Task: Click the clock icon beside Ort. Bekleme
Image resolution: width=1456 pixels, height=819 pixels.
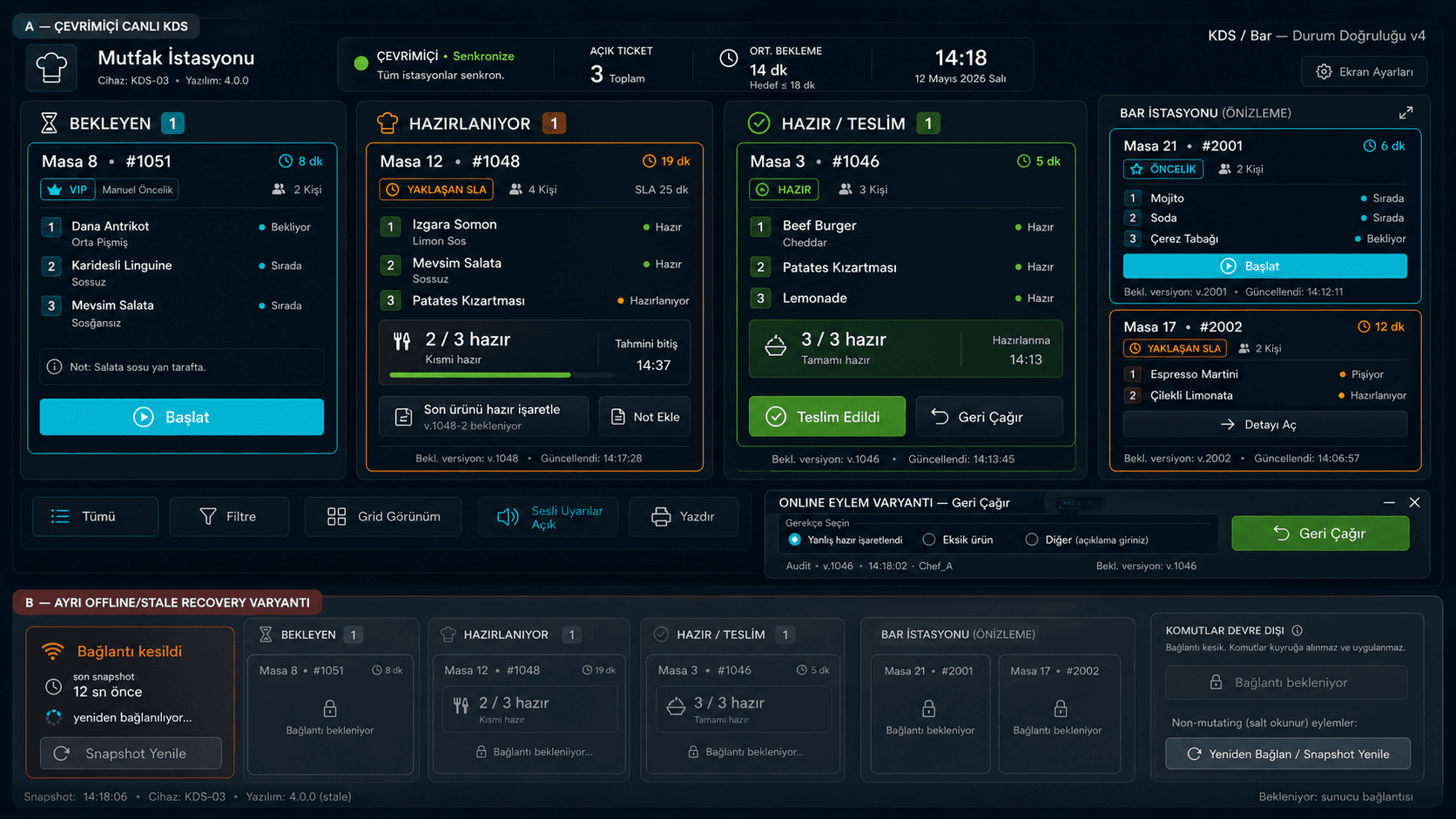Action: point(729,58)
